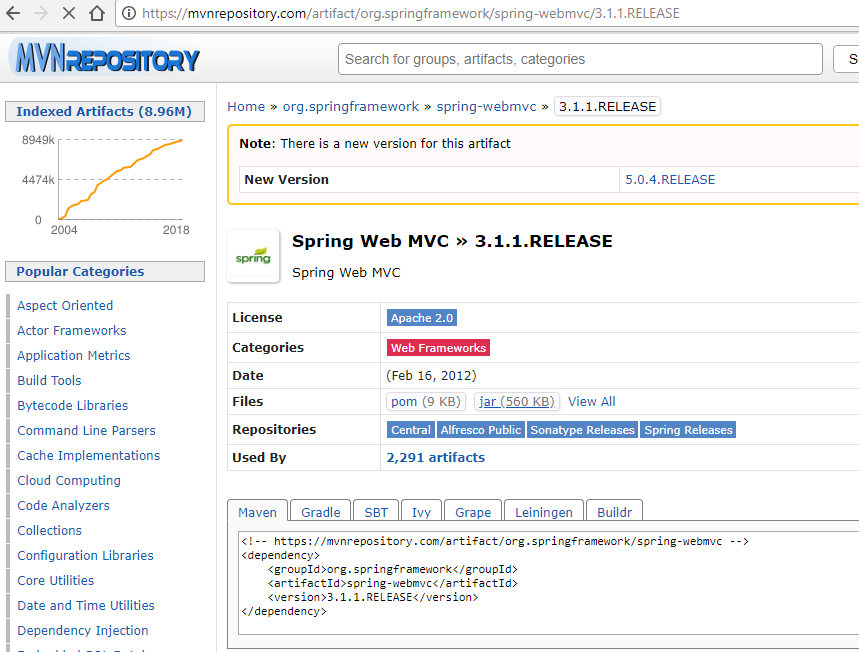859x652 pixels.
Task: Open the Command Line Parsers category
Action: (87, 431)
